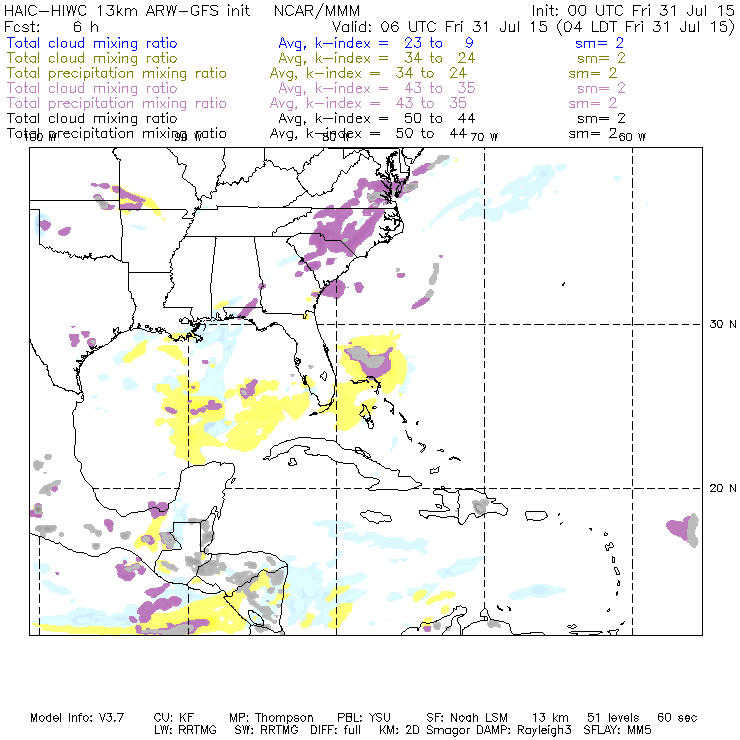
Task: Click the "SFLAY: MM5" label
Action: 617,730
